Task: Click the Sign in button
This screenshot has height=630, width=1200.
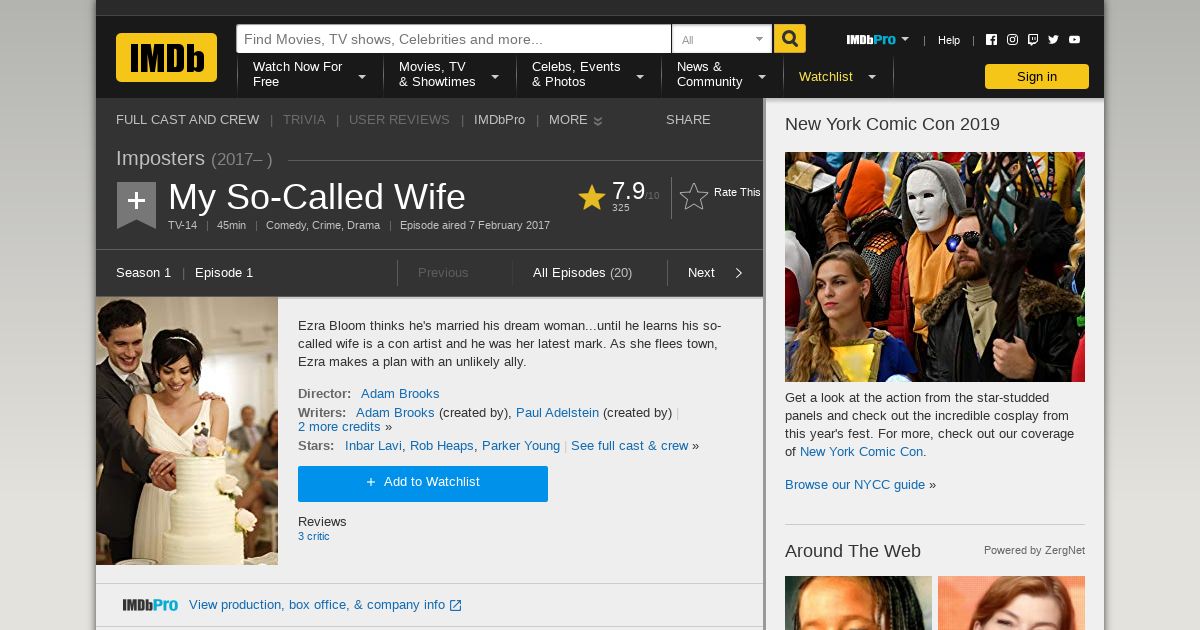Action: [1037, 77]
